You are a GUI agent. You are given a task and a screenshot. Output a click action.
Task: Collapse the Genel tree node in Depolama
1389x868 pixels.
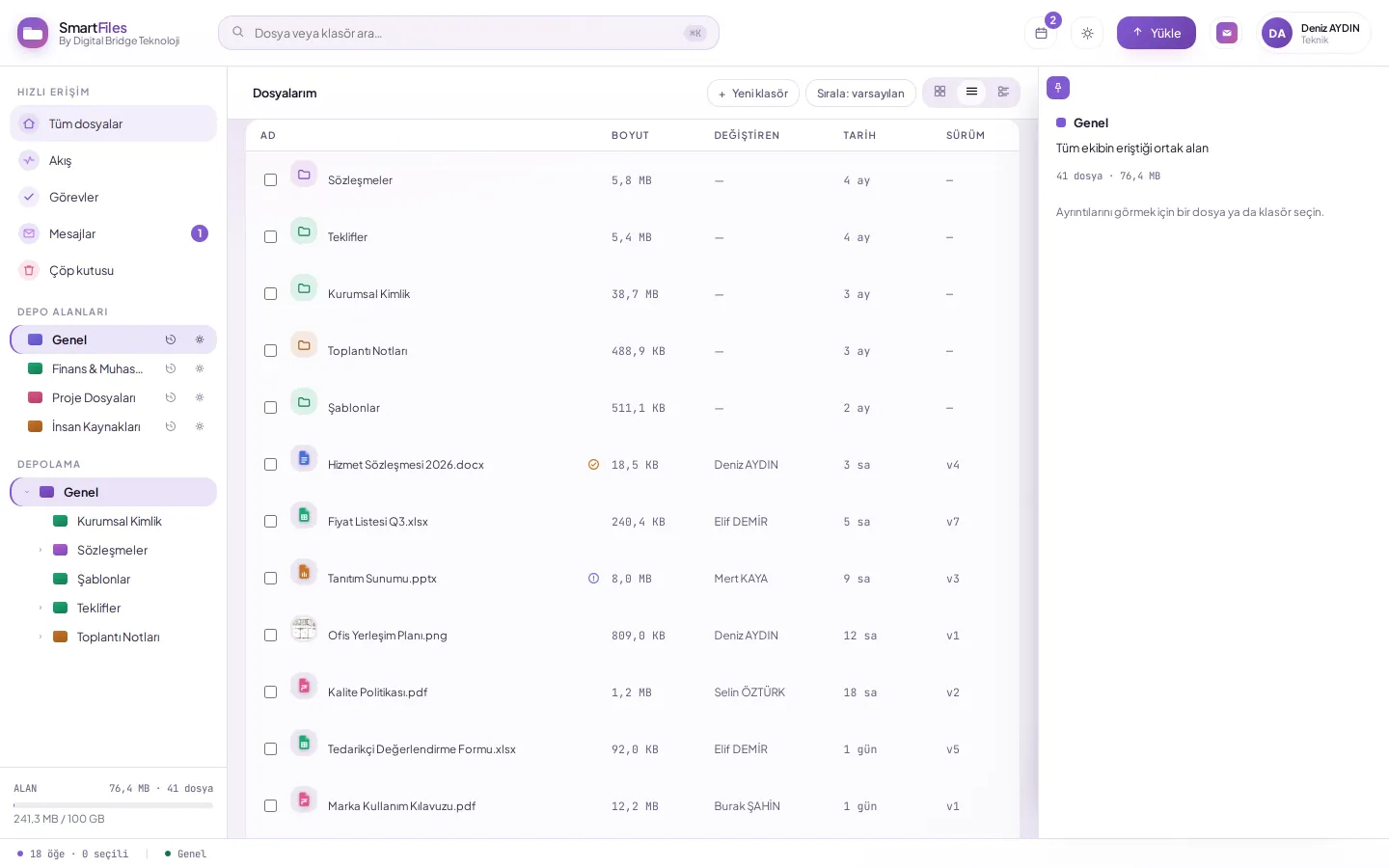click(27, 492)
